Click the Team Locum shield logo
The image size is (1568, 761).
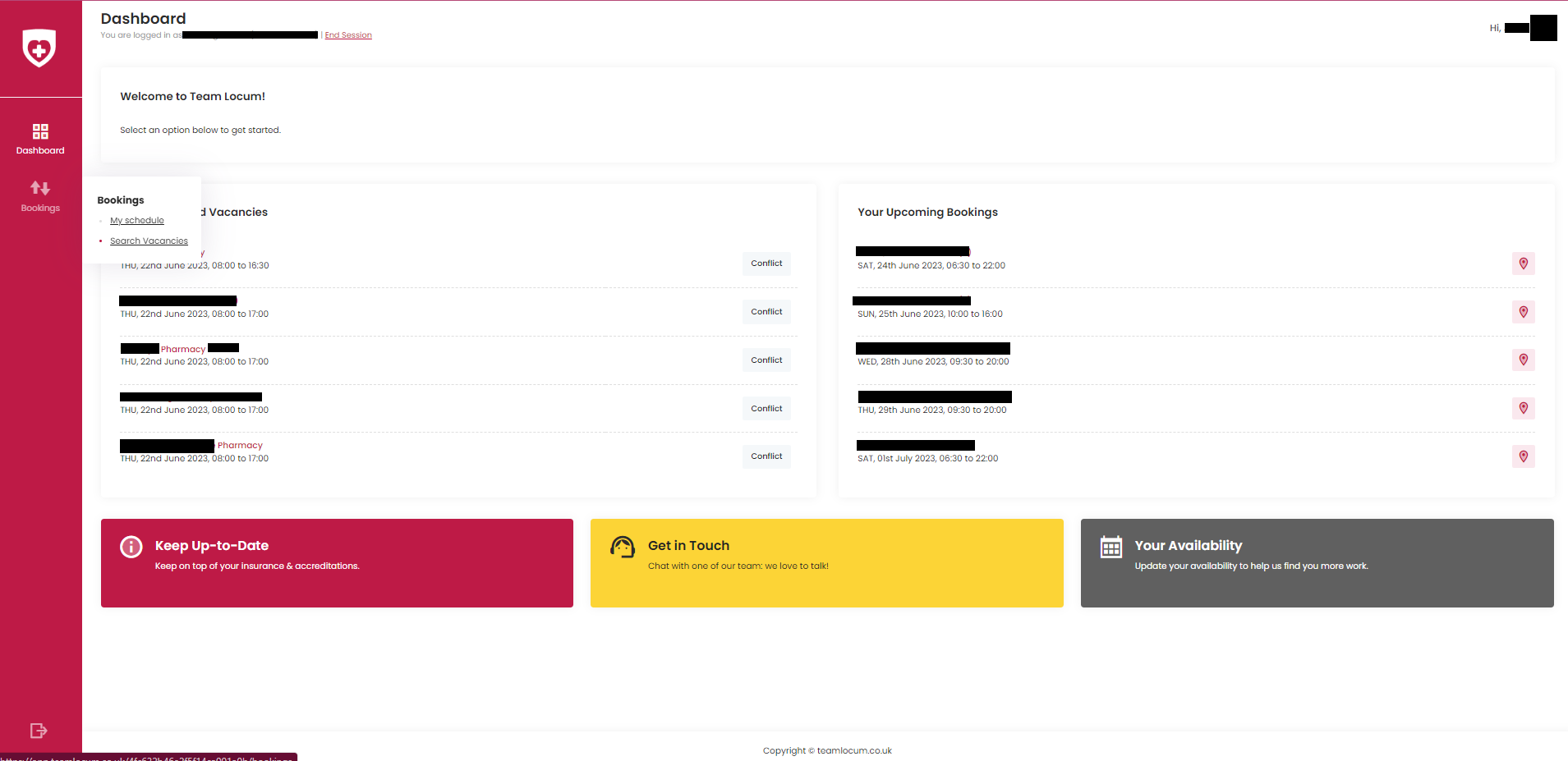click(x=40, y=48)
